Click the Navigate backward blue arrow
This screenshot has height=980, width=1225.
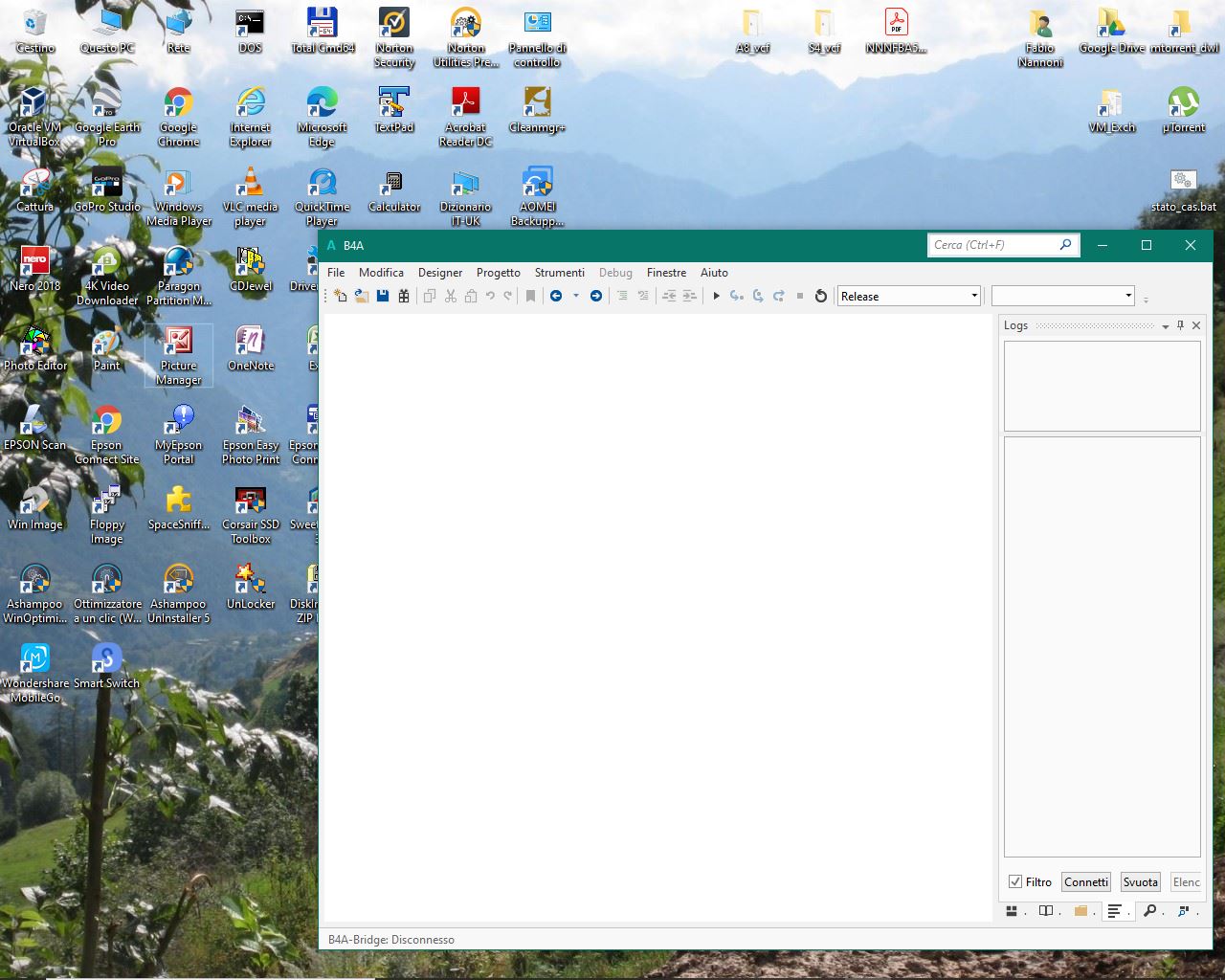[x=556, y=296]
